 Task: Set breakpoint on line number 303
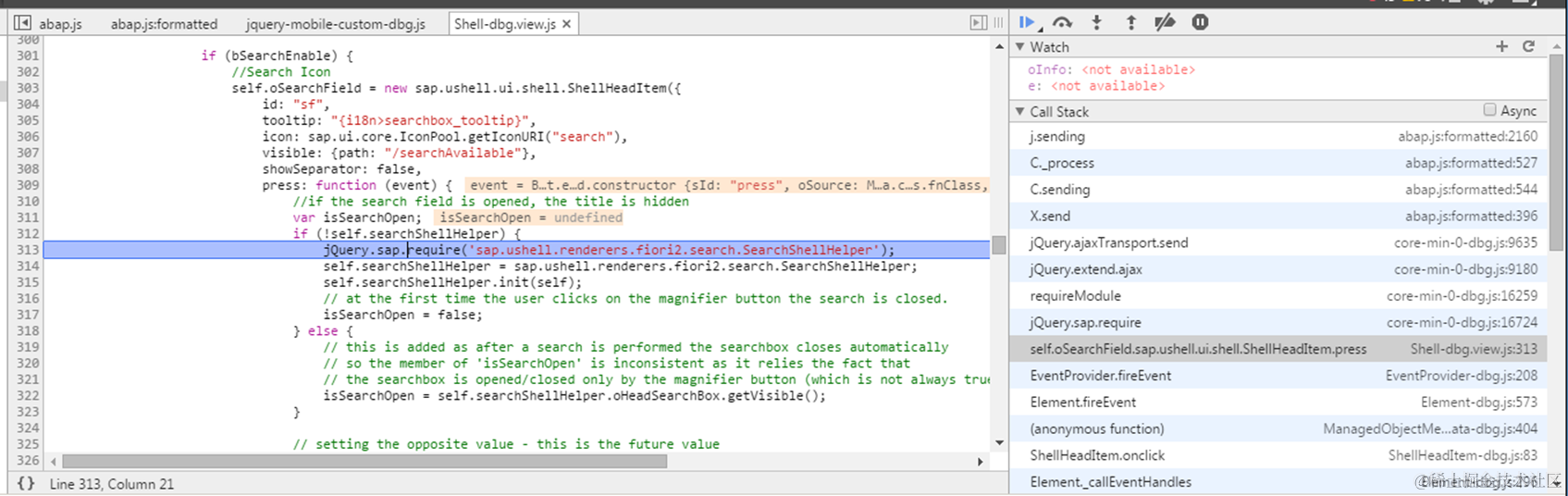pos(28,88)
